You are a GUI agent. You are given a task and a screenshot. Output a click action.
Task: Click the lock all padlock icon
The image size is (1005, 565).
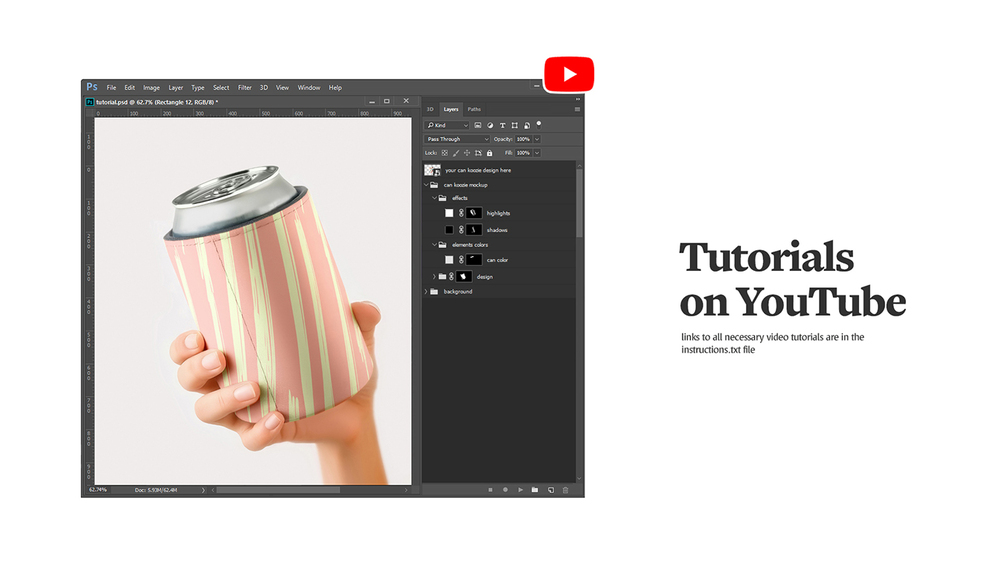point(490,153)
